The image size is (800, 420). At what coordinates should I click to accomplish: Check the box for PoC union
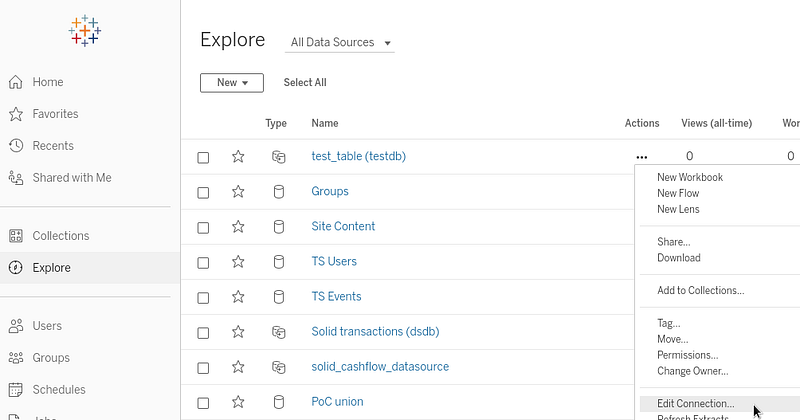pos(203,403)
